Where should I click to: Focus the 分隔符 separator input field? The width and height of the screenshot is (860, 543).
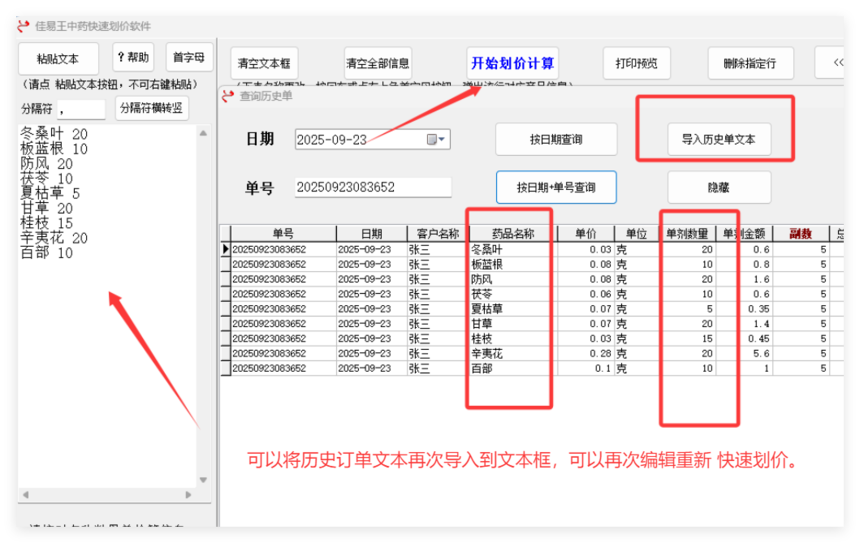[x=81, y=109]
